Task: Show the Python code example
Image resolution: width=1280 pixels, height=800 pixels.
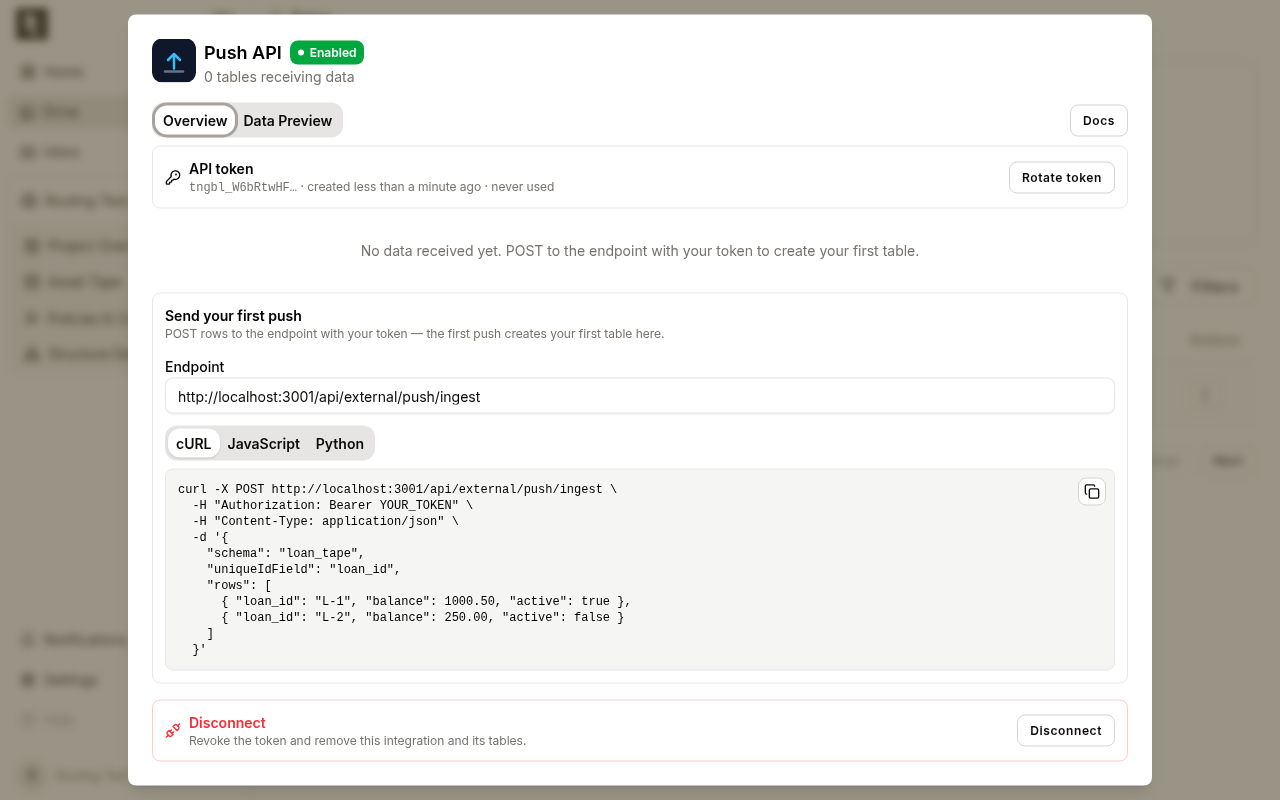Action: pyautogui.click(x=340, y=444)
